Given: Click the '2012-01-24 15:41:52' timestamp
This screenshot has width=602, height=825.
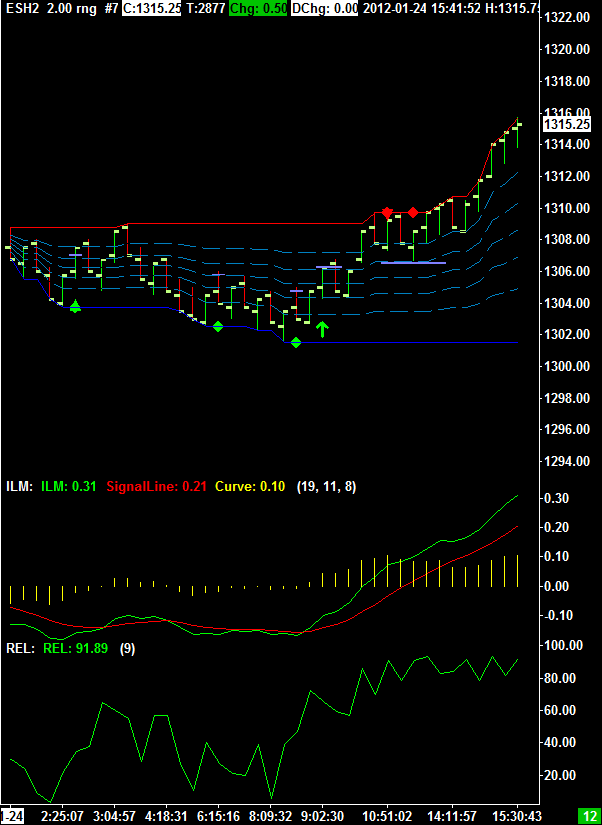Looking at the screenshot, I should (424, 8).
